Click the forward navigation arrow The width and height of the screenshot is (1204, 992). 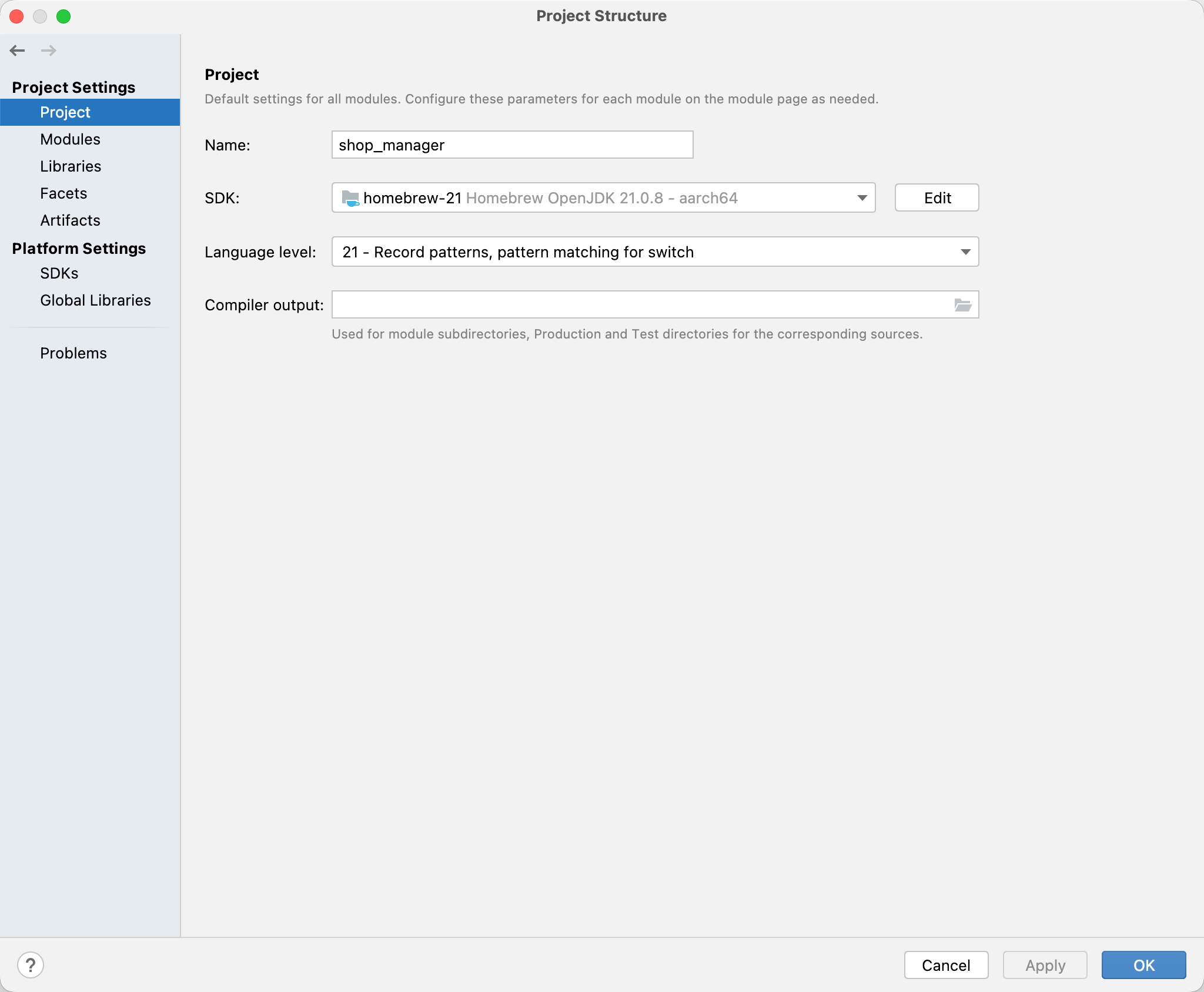coord(49,51)
